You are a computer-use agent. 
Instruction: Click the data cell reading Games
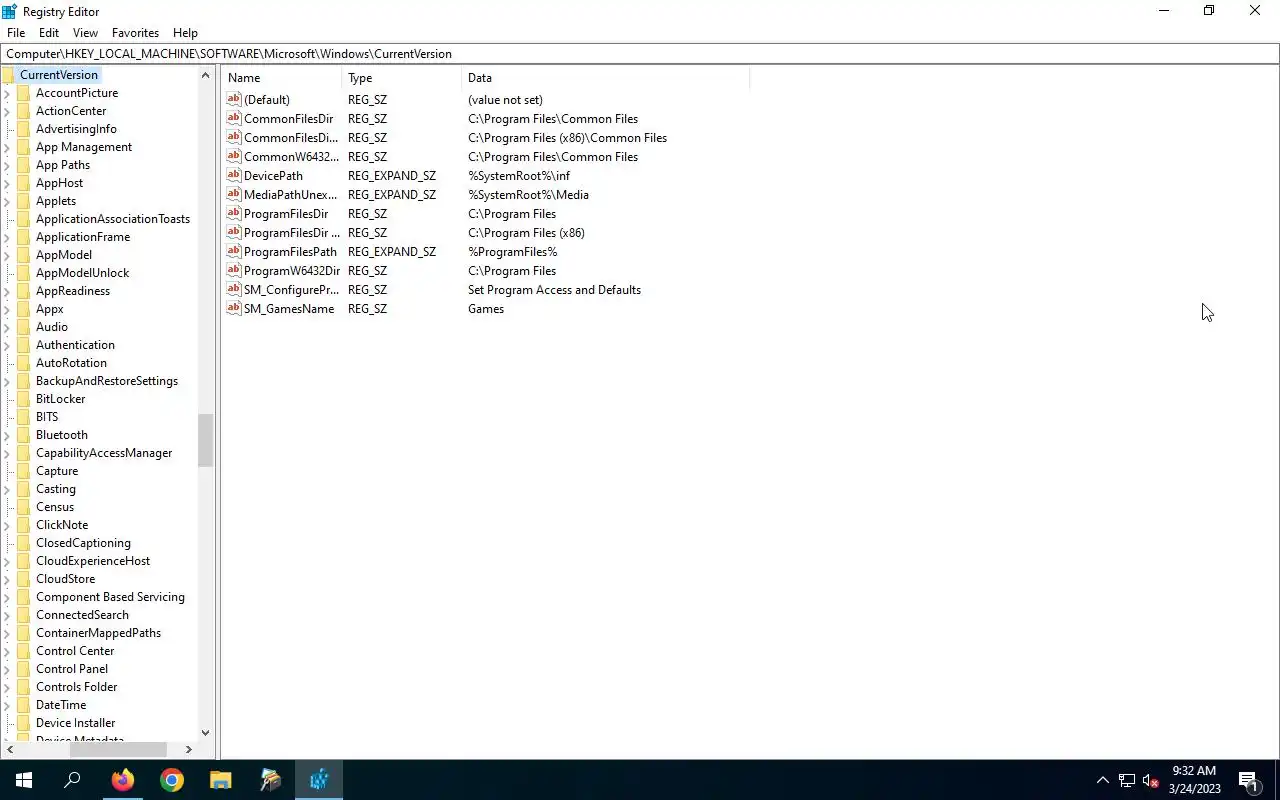pos(486,309)
